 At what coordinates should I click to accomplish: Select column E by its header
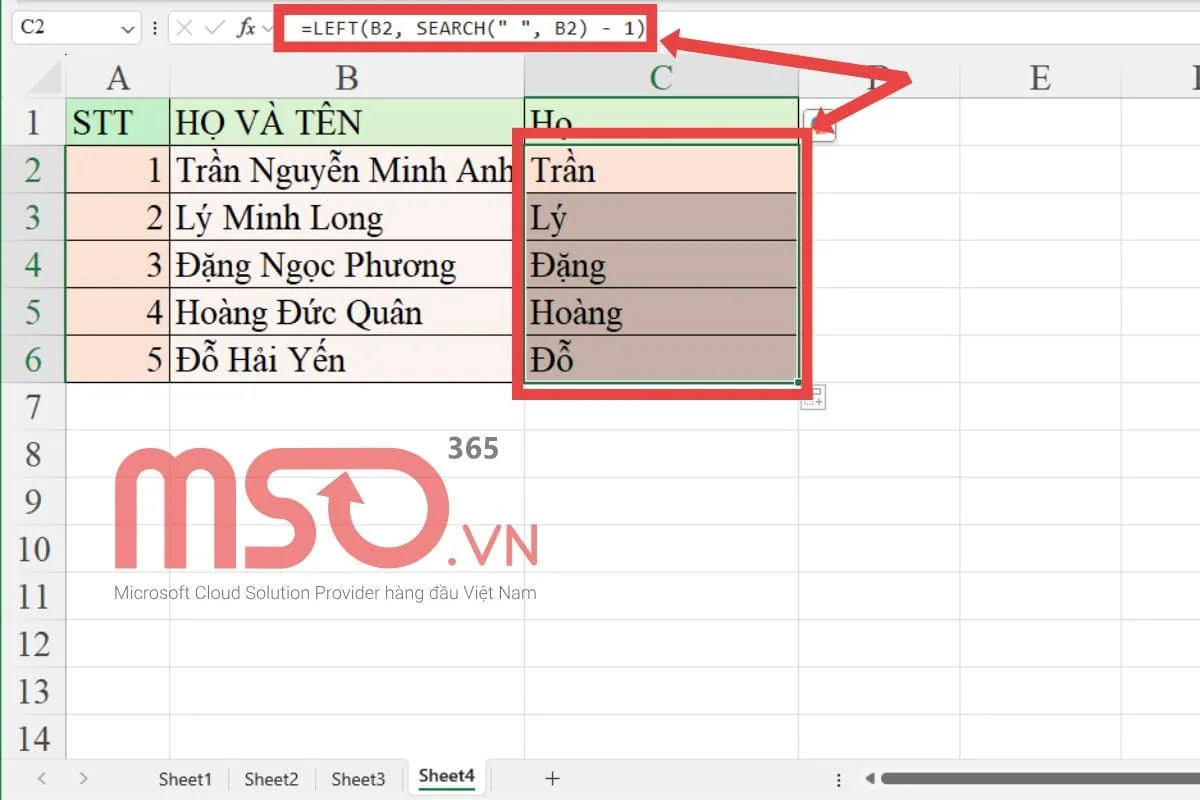1040,76
